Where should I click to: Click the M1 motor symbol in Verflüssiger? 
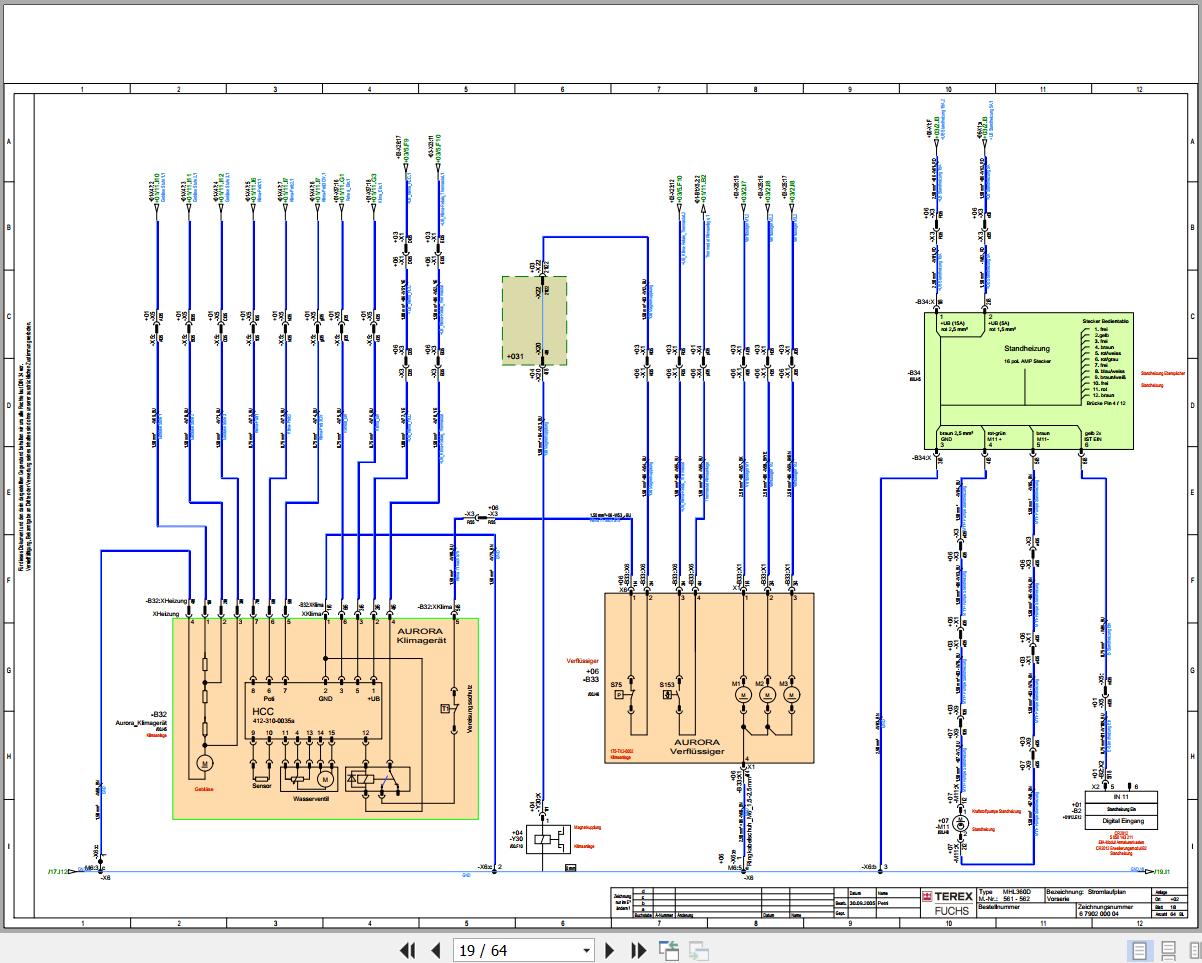pyautogui.click(x=745, y=695)
